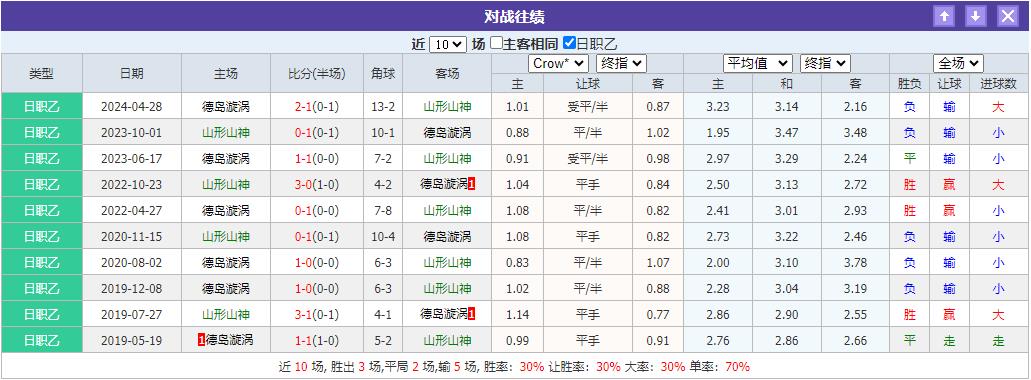The image size is (1031, 380).
Task: Open score 3-1(0-1) of 2019-07-27 match
Action: point(317,314)
